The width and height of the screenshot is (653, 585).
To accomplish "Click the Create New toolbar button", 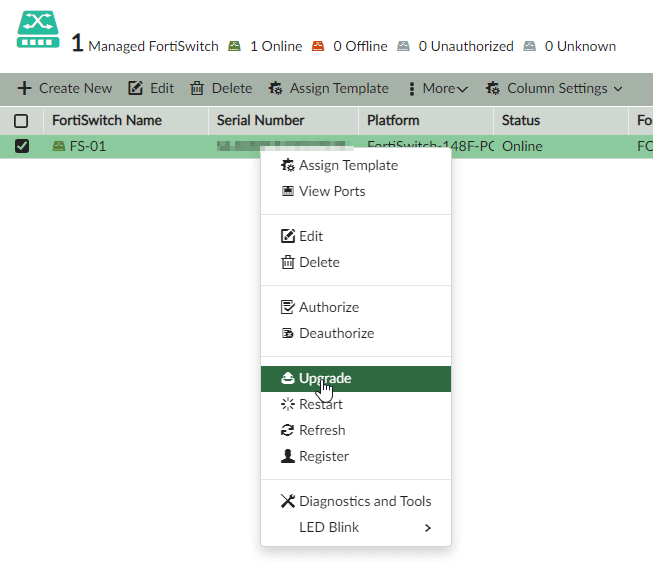I will coord(65,88).
